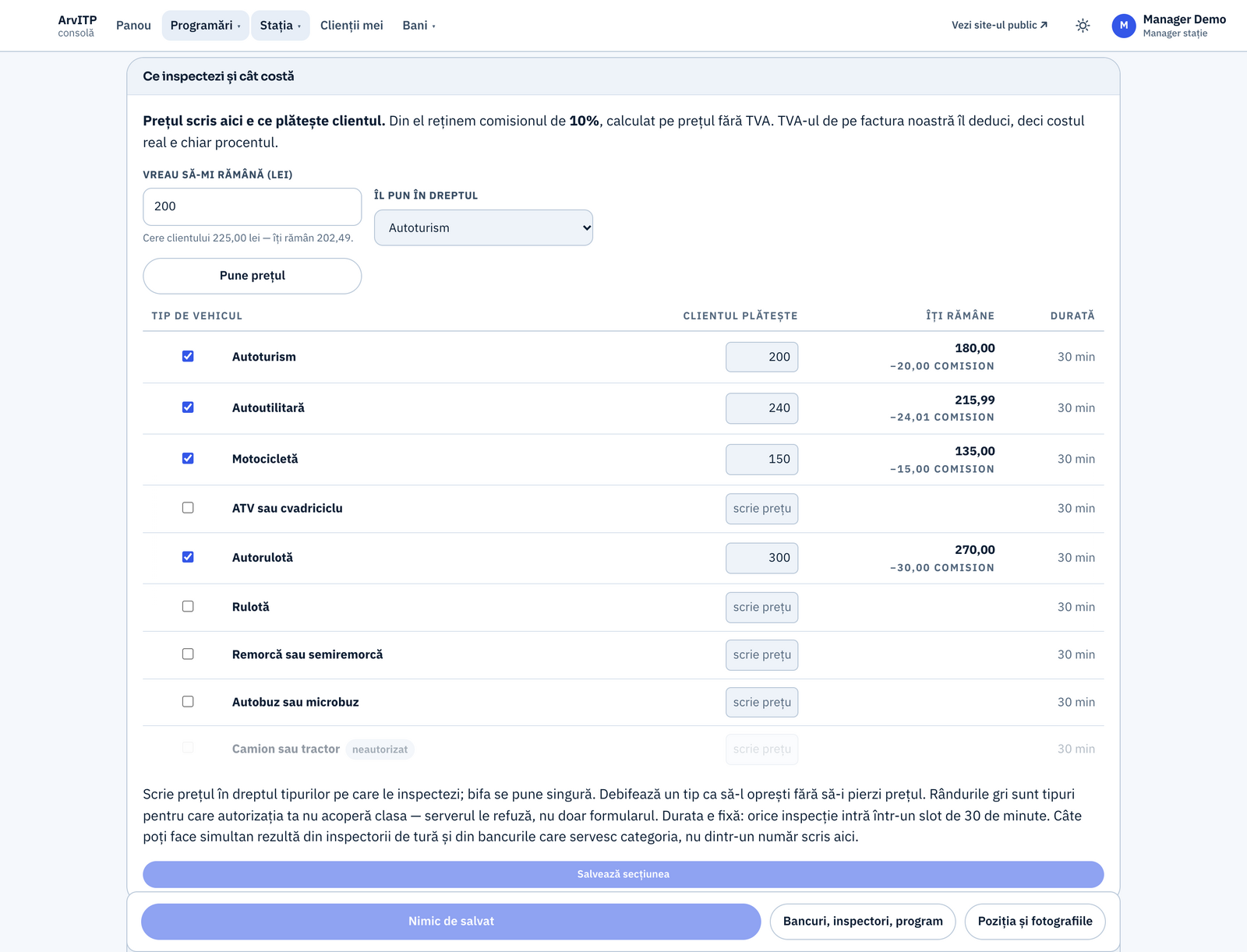Image resolution: width=1247 pixels, height=952 pixels.
Task: Click the TIP DE VEHICUL column header
Action: pyautogui.click(x=197, y=316)
